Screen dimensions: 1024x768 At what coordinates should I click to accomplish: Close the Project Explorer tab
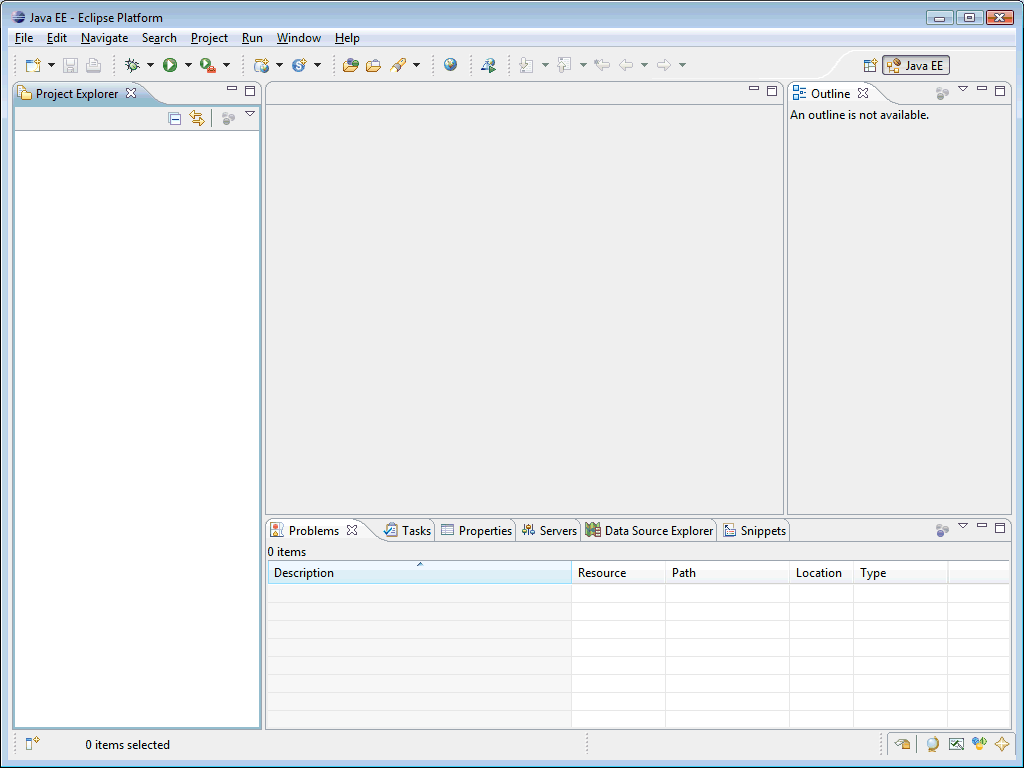(x=131, y=93)
